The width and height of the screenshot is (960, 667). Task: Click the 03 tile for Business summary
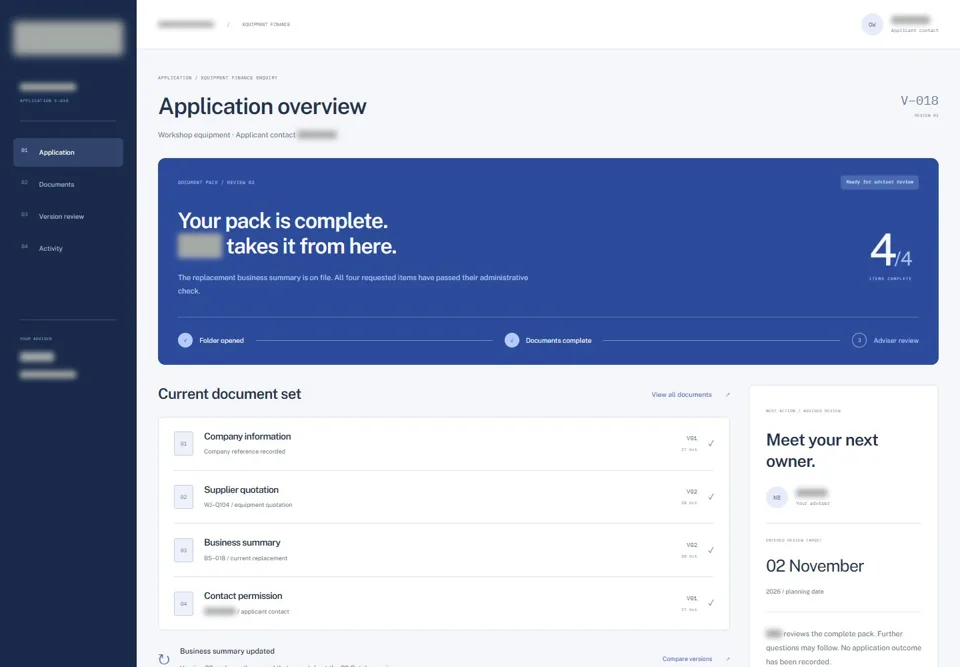[184, 550]
